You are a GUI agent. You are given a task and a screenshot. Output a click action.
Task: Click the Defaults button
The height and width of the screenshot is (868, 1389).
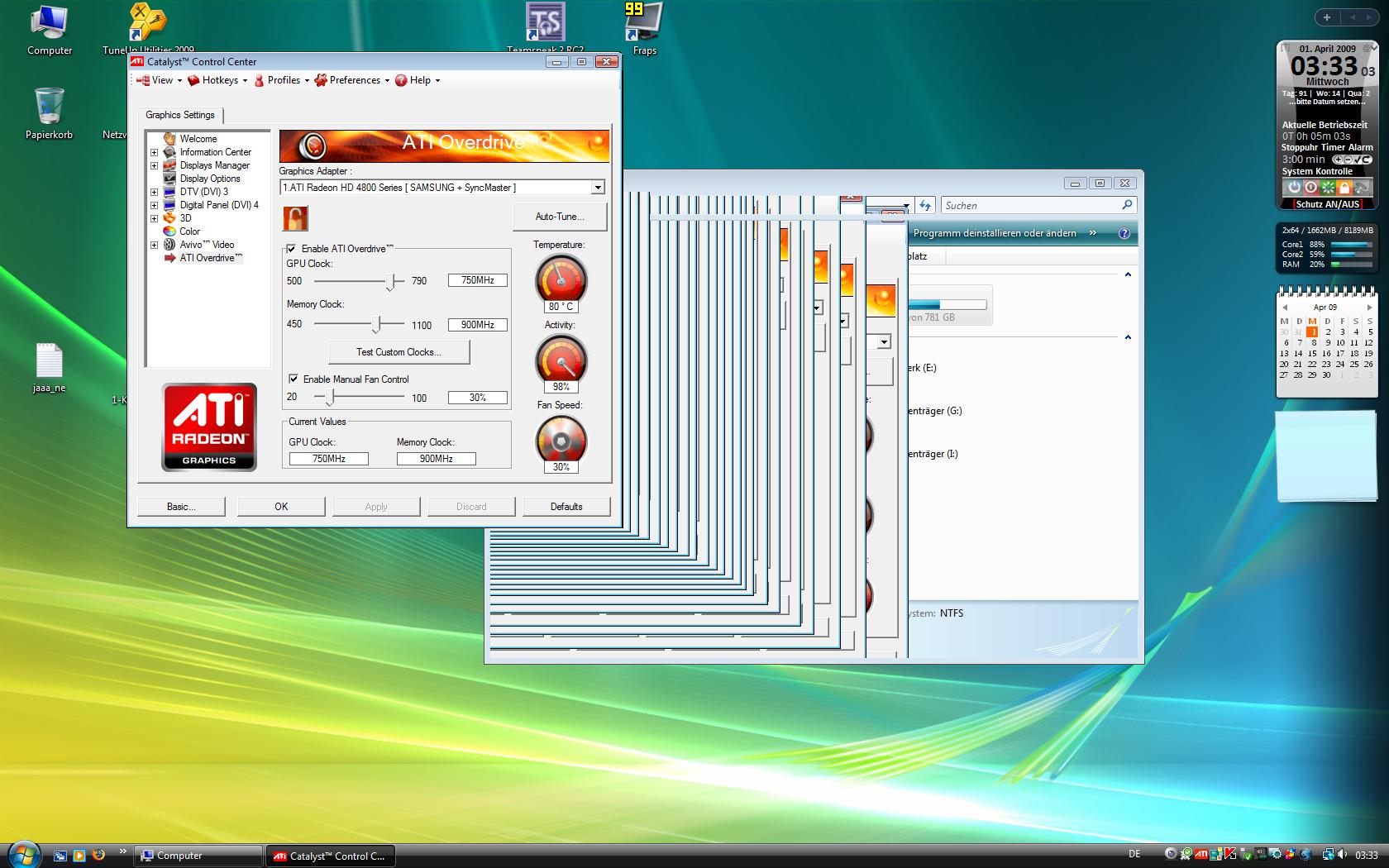coord(566,507)
